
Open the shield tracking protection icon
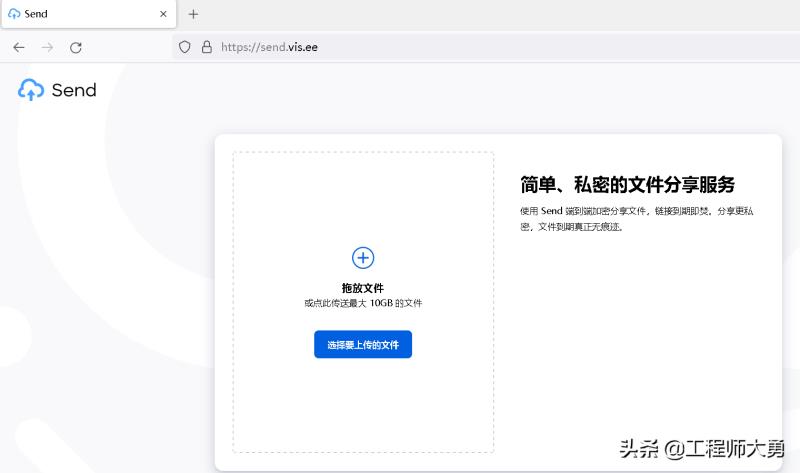point(185,47)
